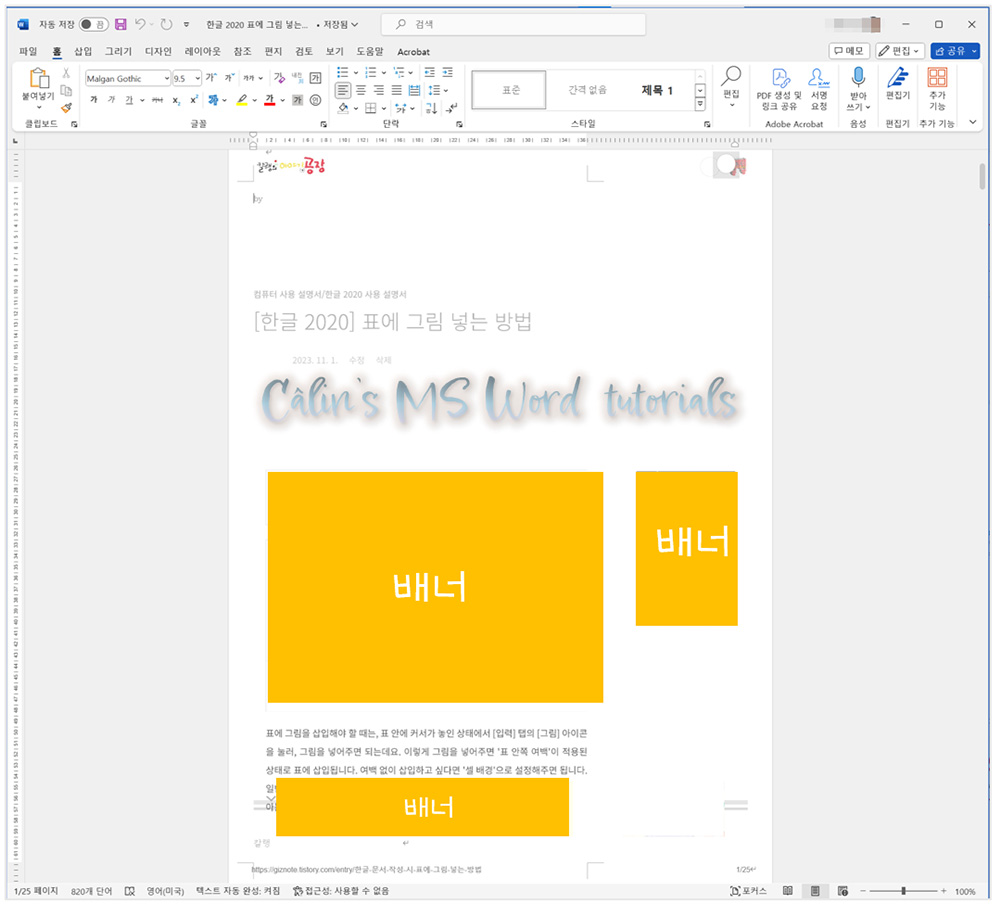Click the Undo arrow icon

click(140, 24)
